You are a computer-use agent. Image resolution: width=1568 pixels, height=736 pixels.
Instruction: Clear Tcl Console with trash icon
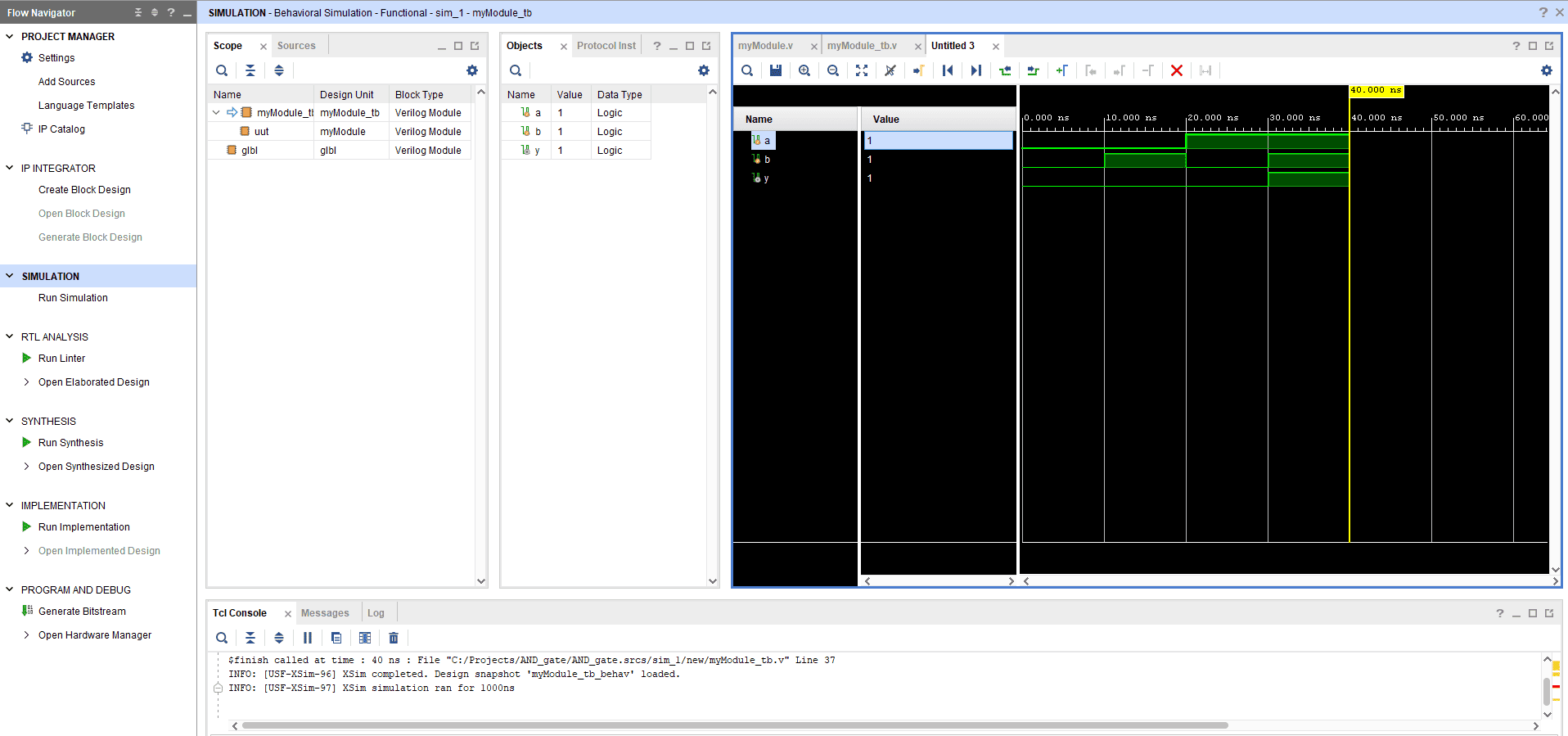[394, 638]
